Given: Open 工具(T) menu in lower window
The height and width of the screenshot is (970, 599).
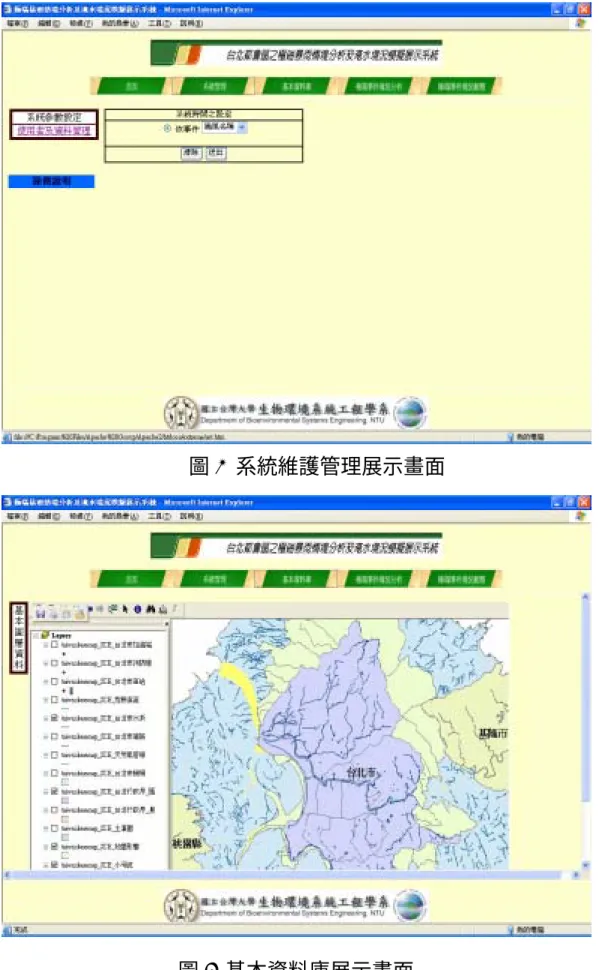Looking at the screenshot, I should click(160, 516).
